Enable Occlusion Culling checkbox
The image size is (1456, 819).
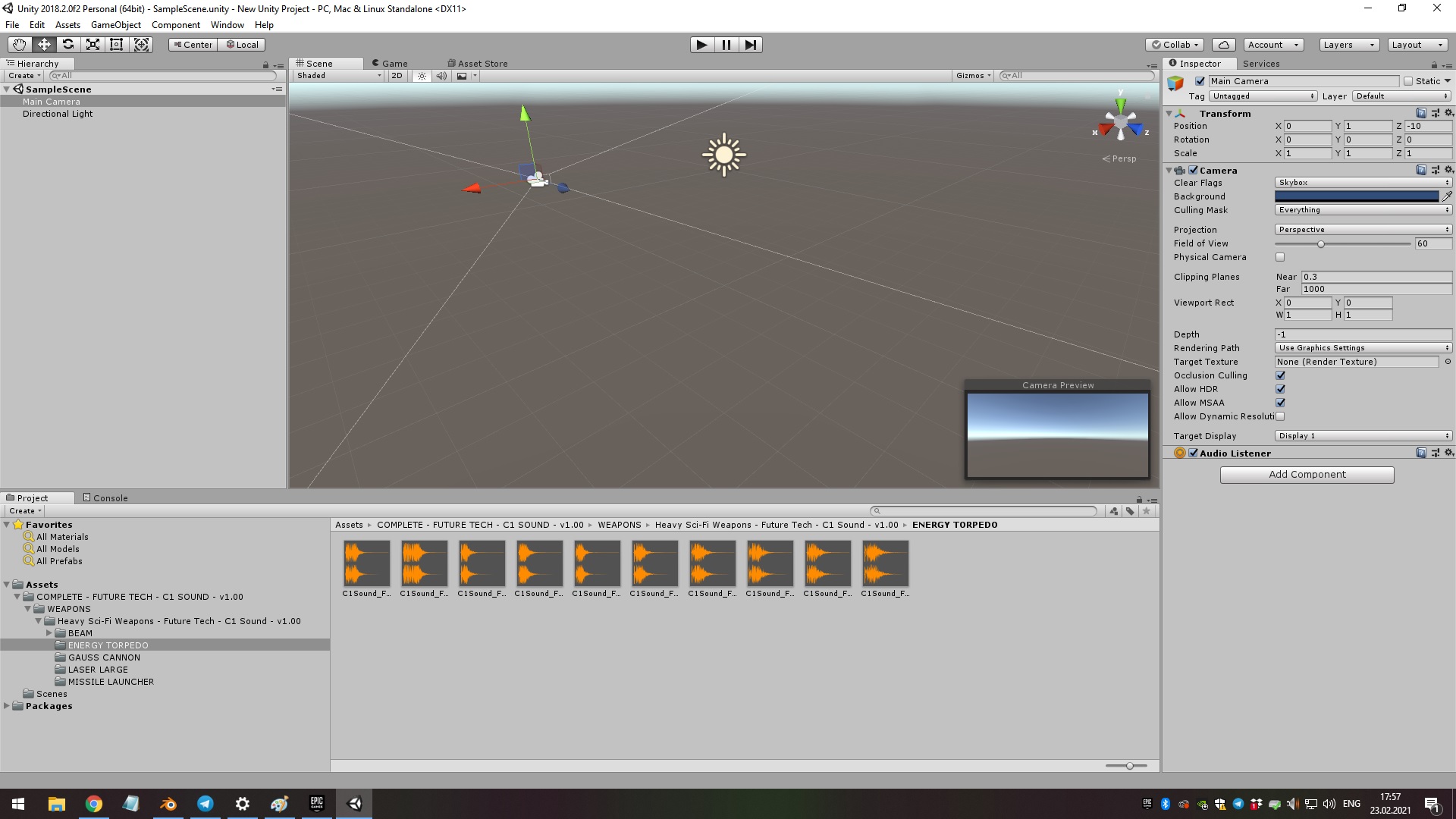(x=1281, y=375)
